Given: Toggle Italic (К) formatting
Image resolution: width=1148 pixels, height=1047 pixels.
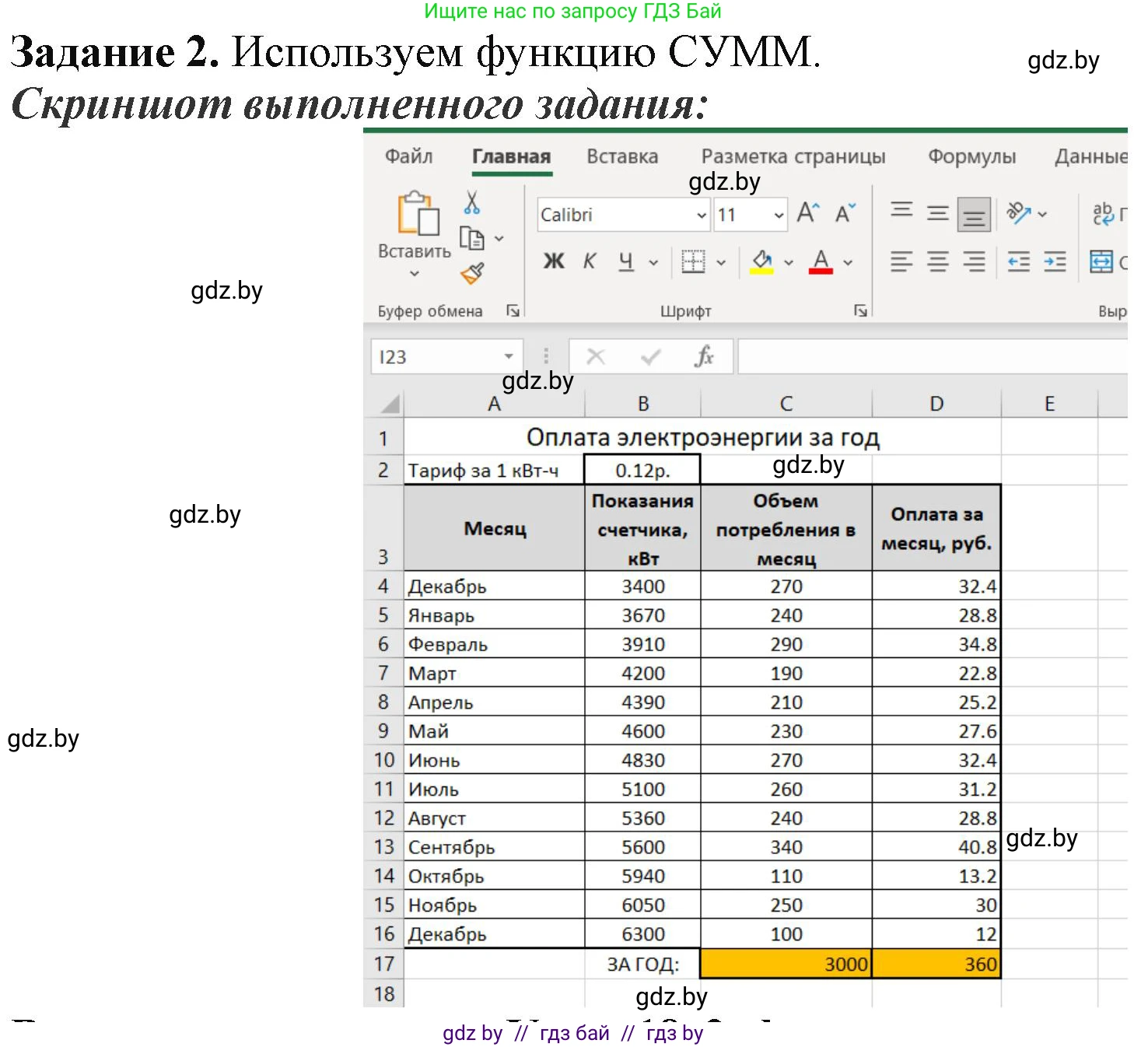Looking at the screenshot, I should [x=590, y=262].
